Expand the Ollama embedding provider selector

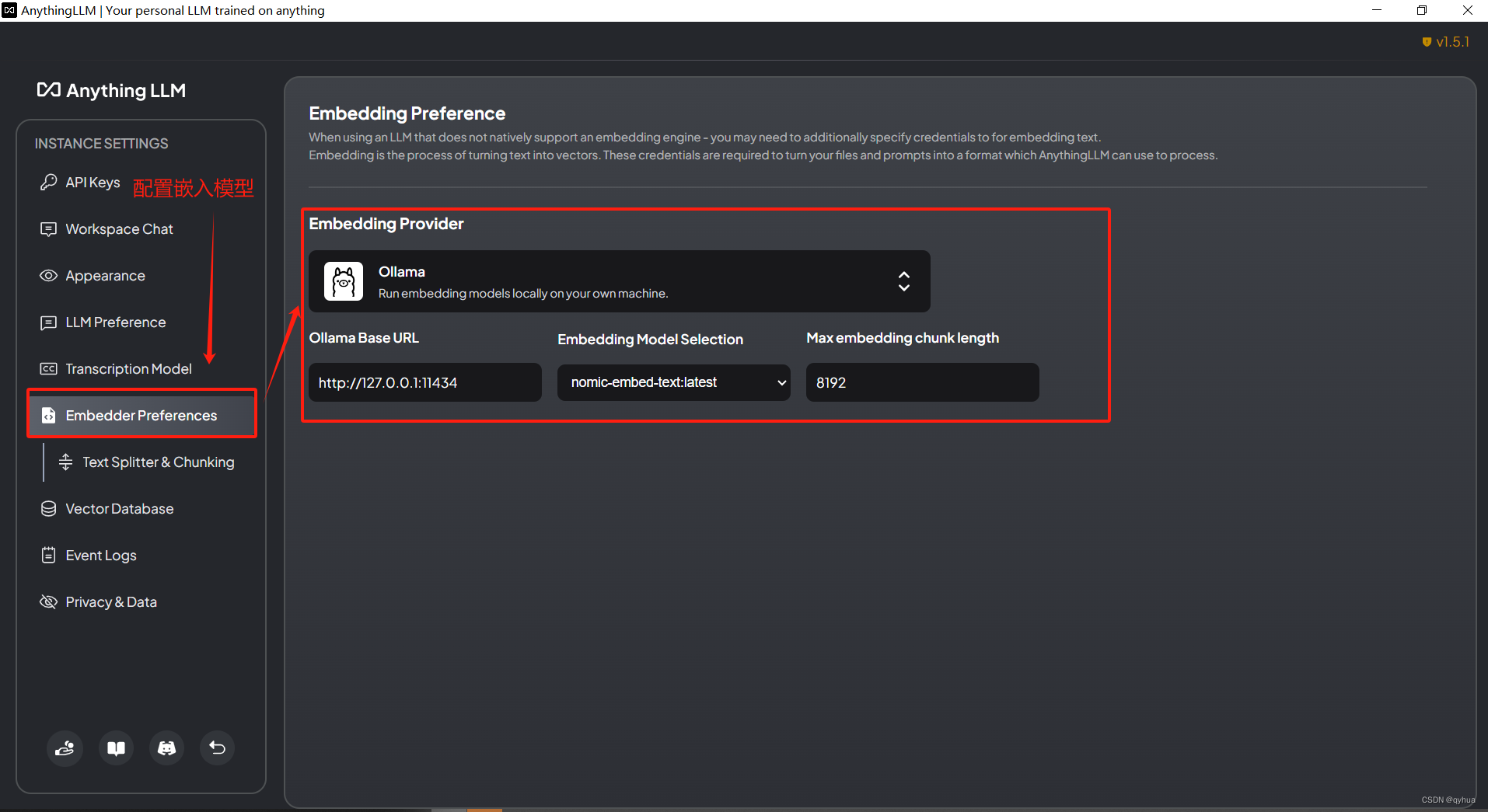tap(619, 281)
